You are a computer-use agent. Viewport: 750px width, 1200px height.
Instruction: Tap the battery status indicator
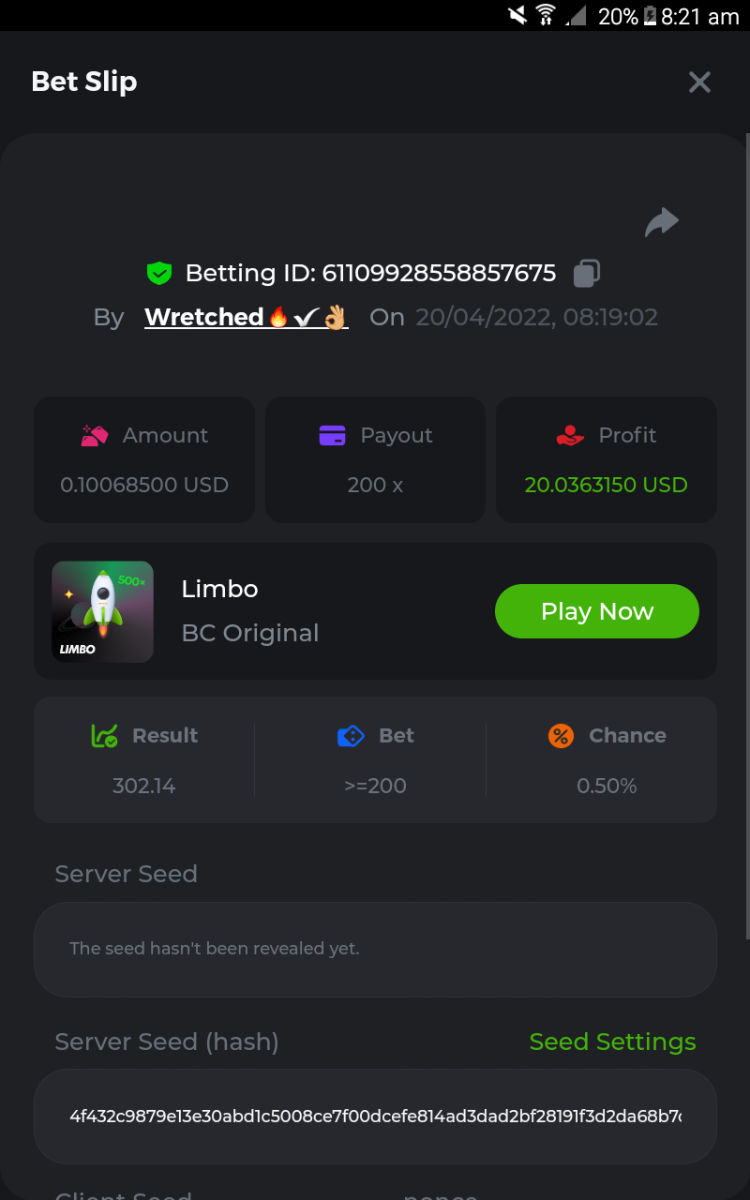pos(650,16)
